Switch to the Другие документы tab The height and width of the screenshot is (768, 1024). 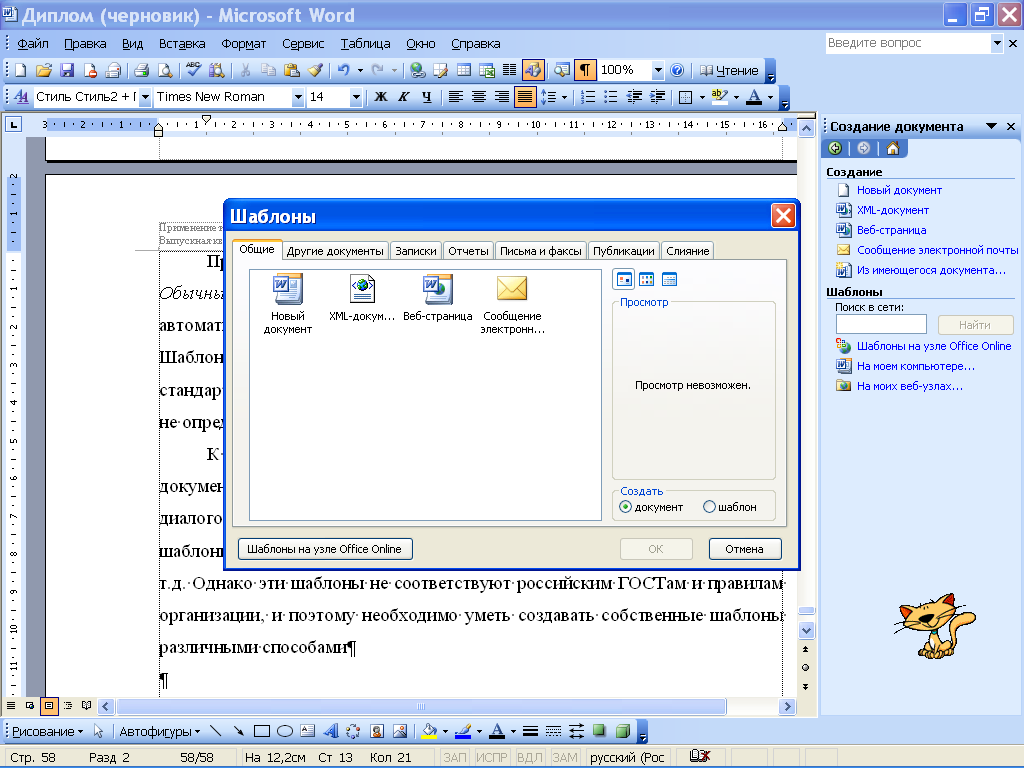click(x=335, y=251)
